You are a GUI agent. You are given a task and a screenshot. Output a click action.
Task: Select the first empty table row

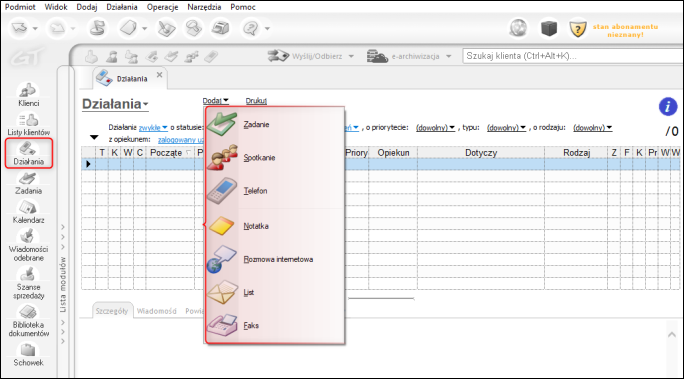(380, 164)
